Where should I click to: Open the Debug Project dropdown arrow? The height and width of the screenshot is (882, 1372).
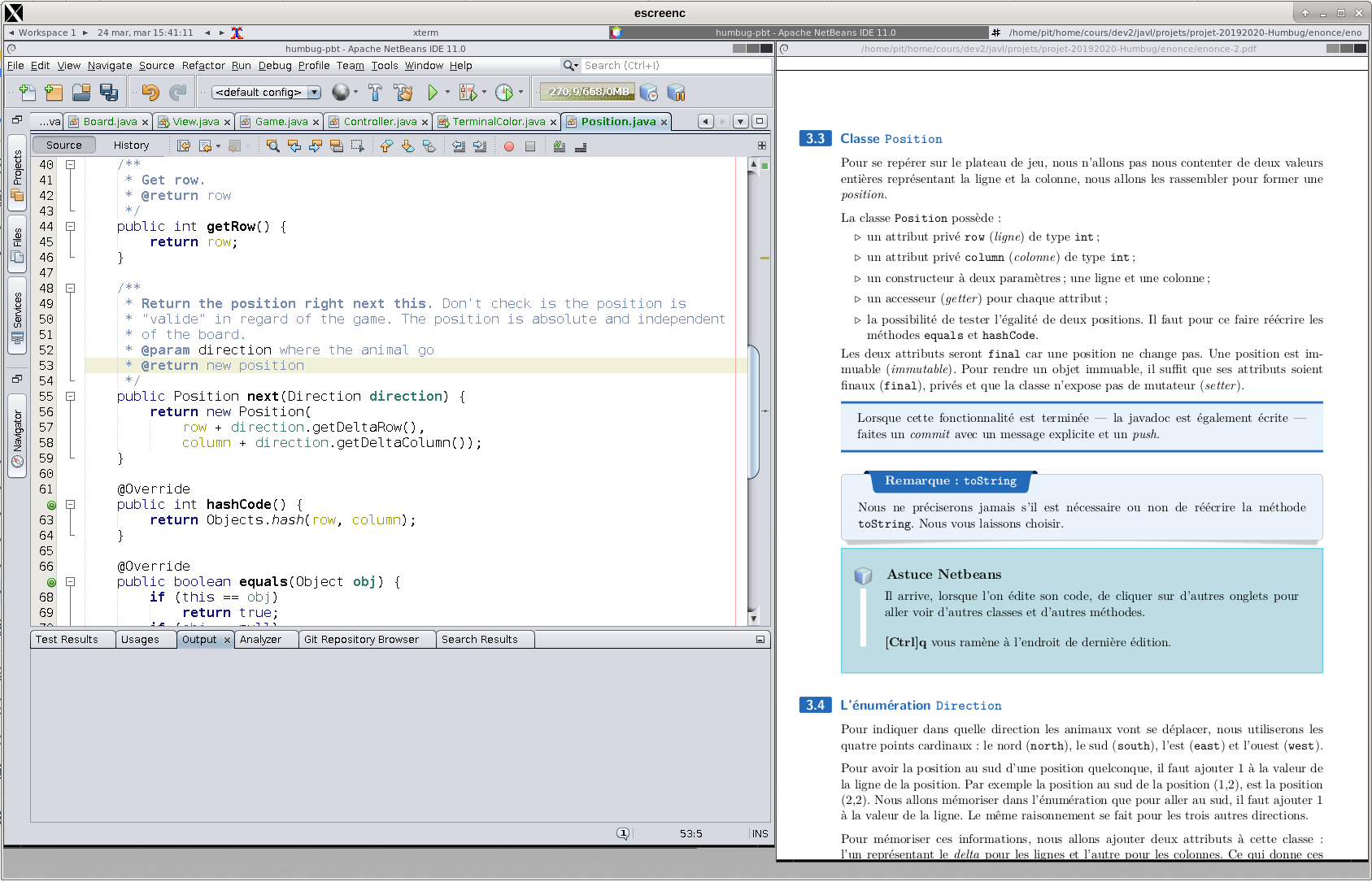[484, 92]
